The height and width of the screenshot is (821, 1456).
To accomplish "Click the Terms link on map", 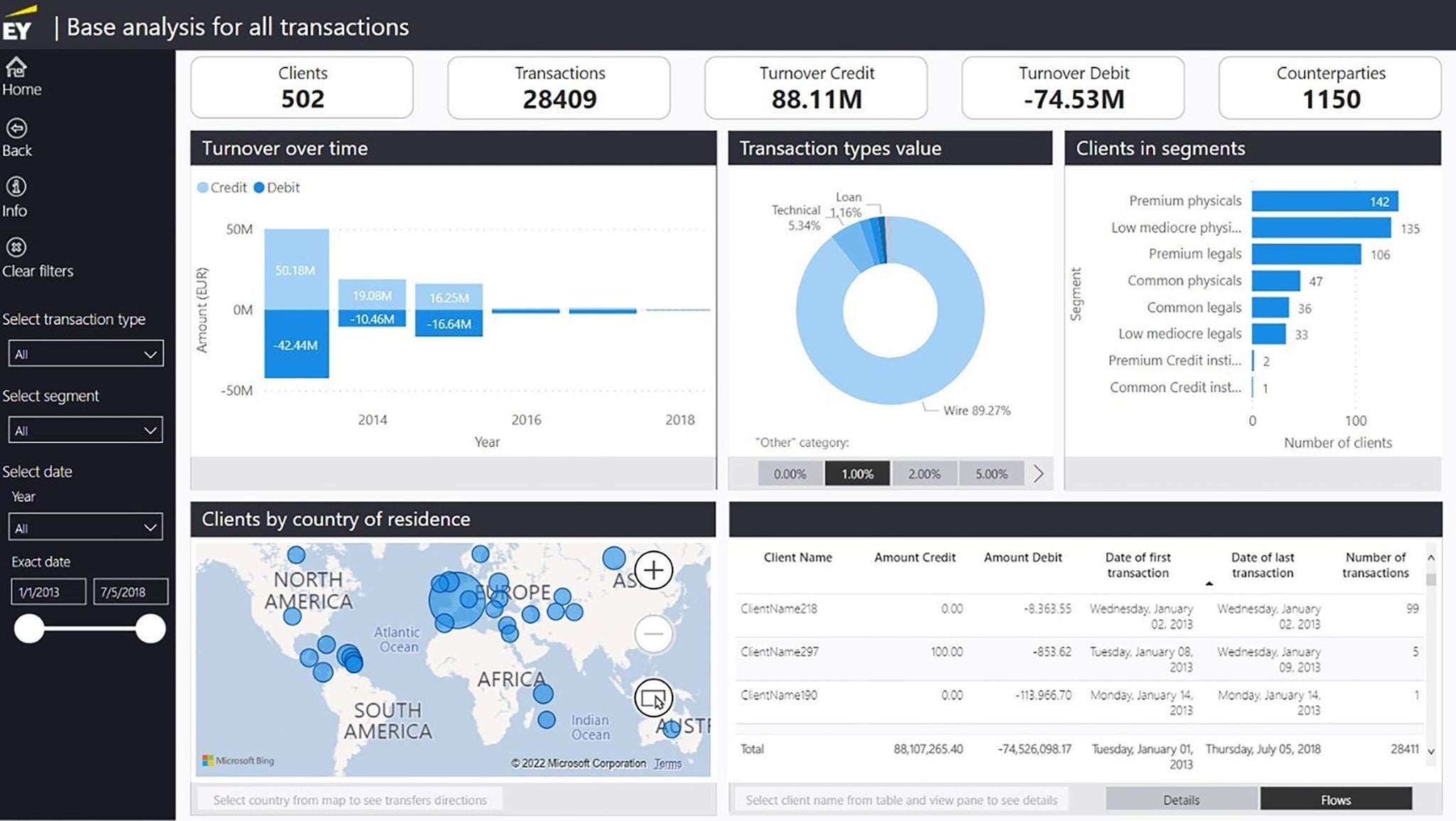I will click(667, 763).
